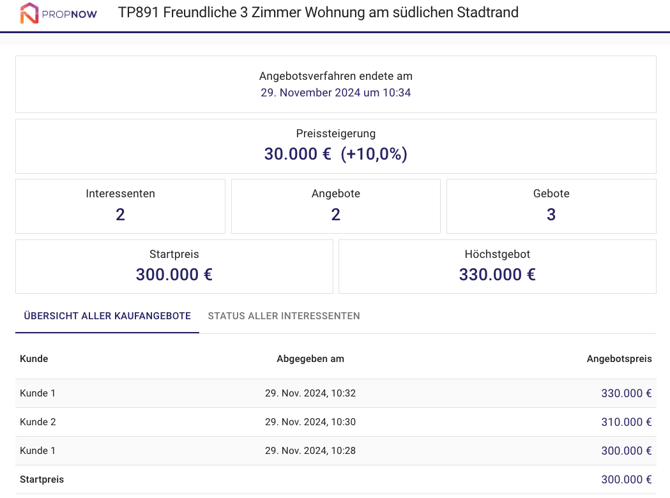Click the TP891 listing title
Viewport: 670px width, 498px height.
pos(318,14)
